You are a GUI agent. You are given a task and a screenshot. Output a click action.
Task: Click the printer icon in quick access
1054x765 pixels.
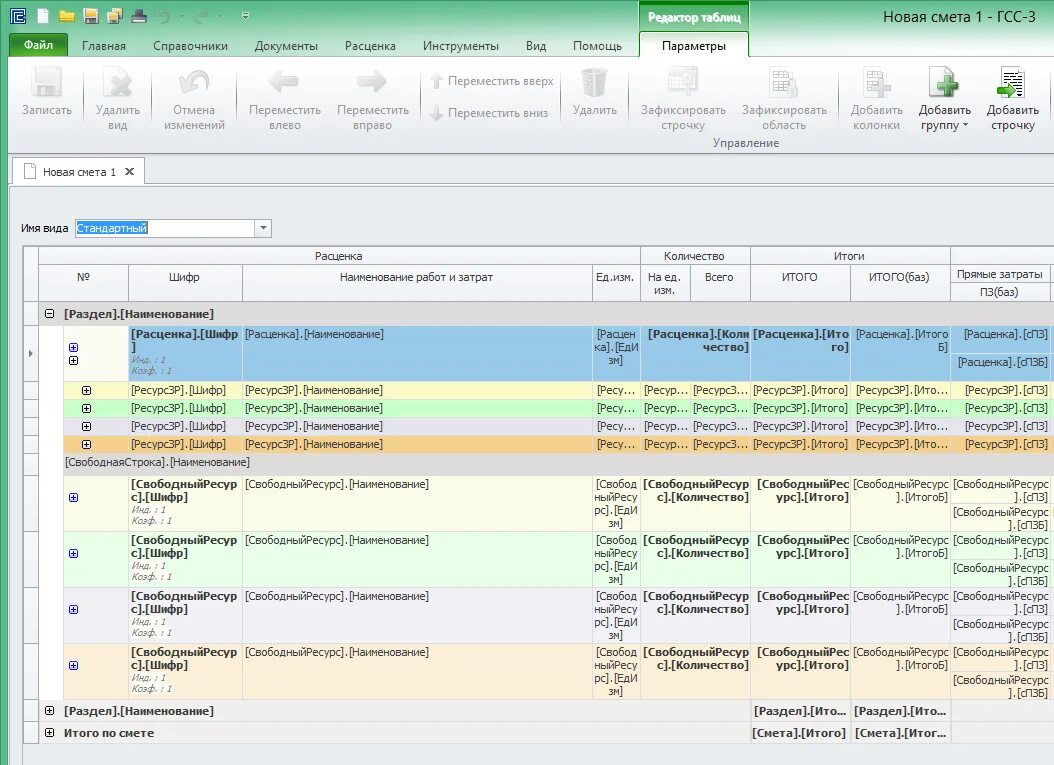click(139, 15)
